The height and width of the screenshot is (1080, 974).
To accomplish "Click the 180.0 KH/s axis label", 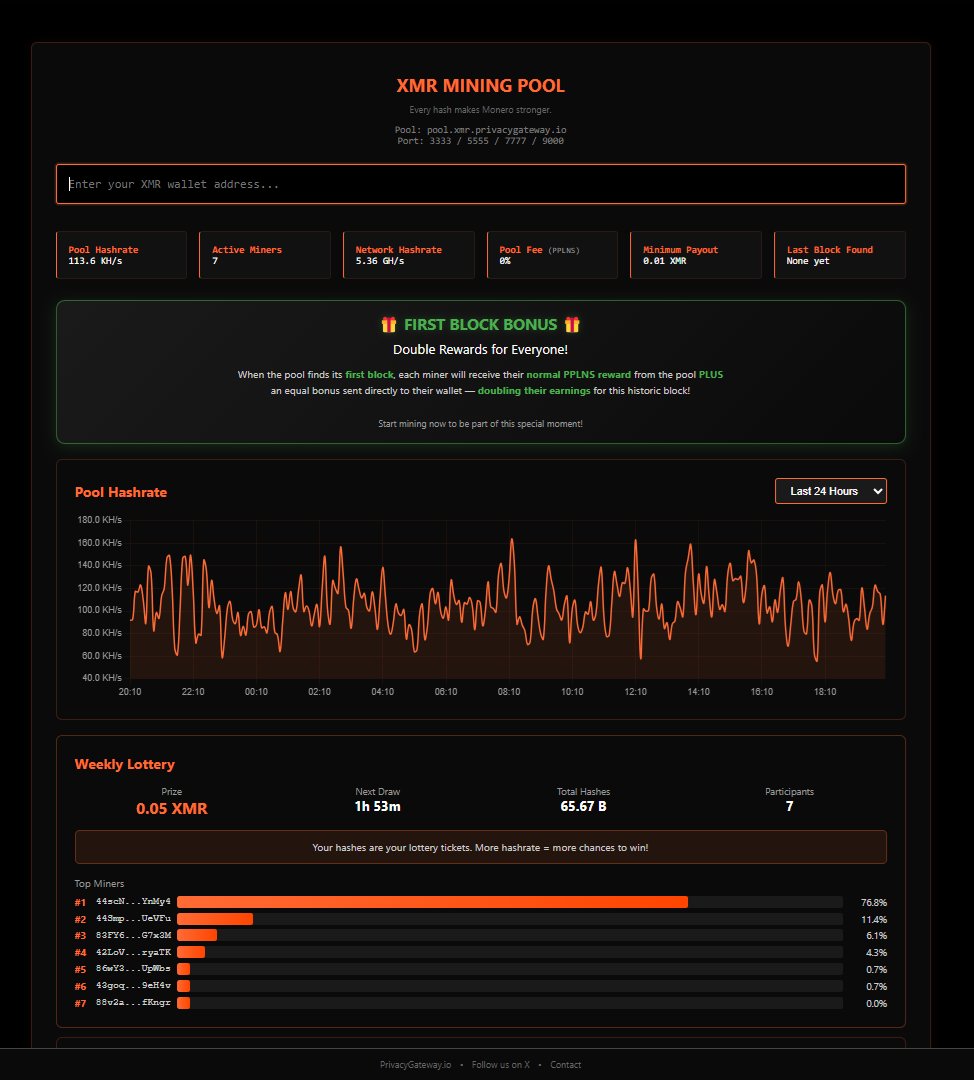I will 100,519.
